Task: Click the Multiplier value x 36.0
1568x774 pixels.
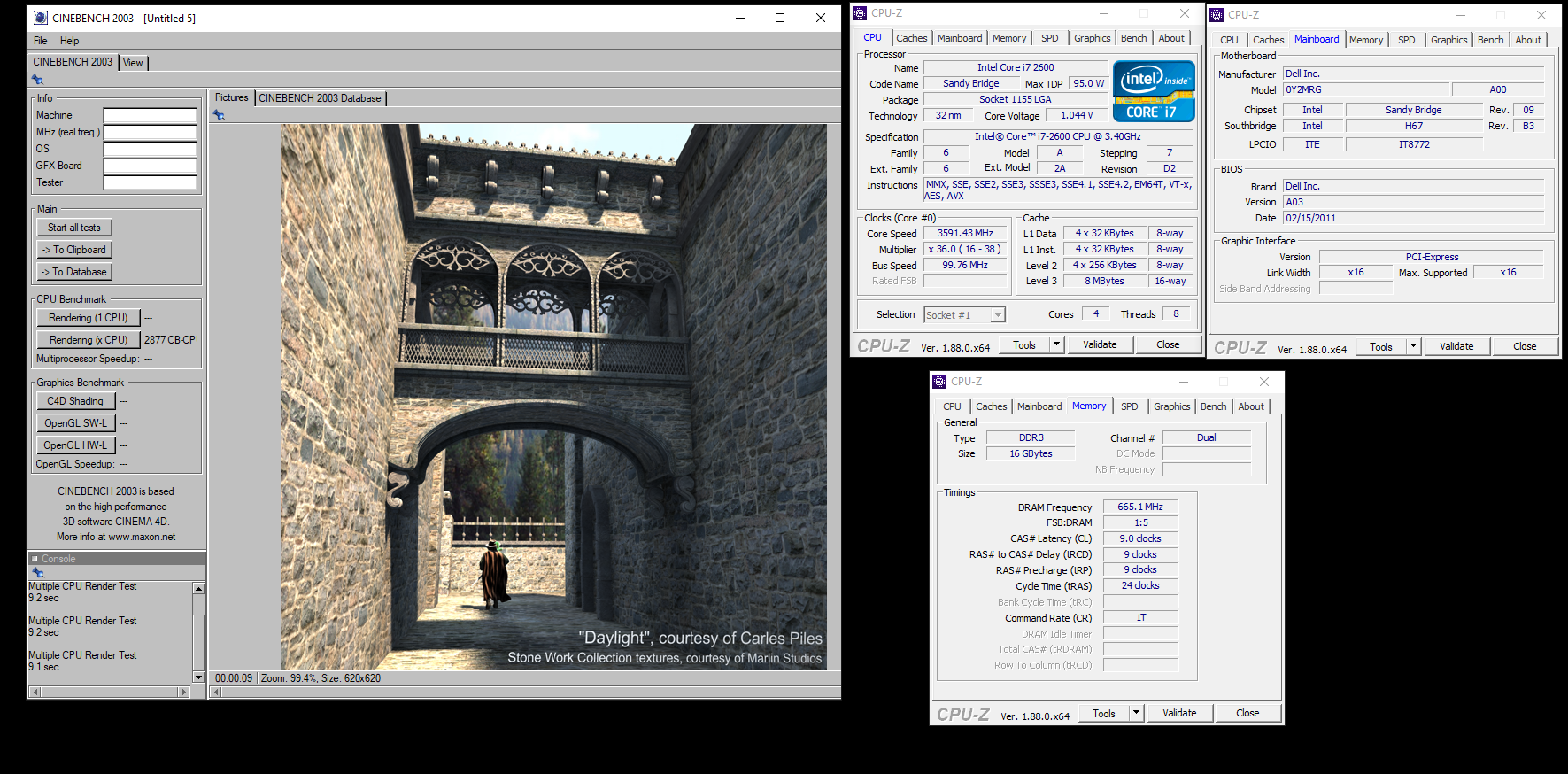Action: pyautogui.click(x=965, y=250)
